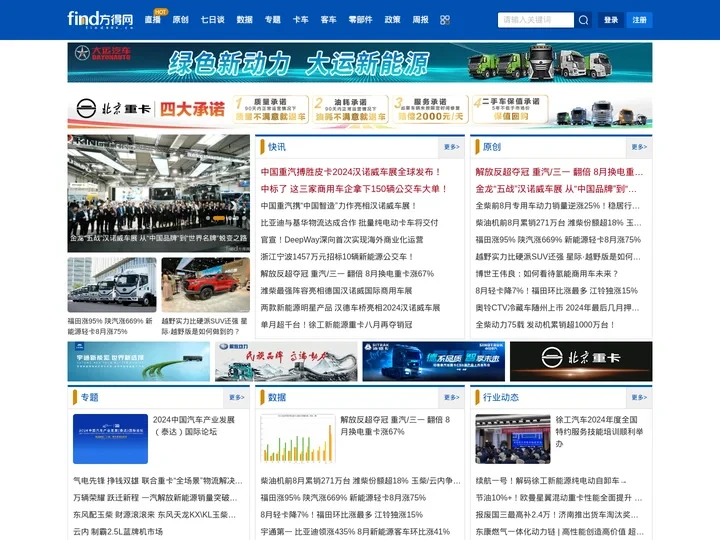Open 单月超千台 徐工新能源重卡 news link
Viewport: 720px width, 540px height.
tap(336, 325)
